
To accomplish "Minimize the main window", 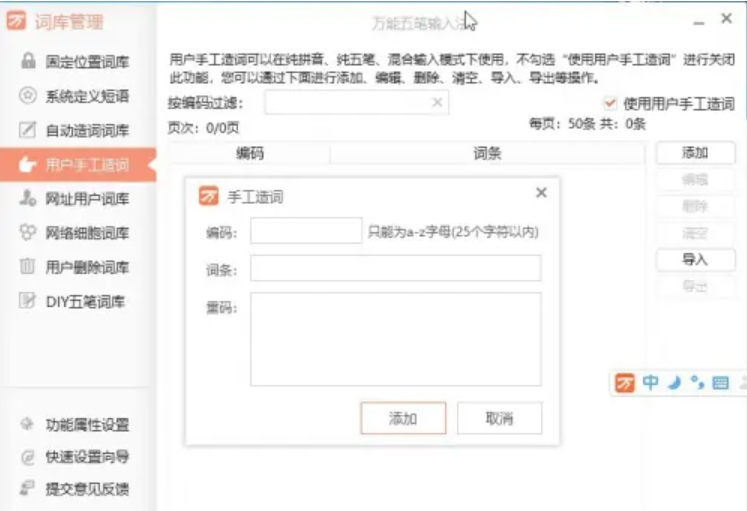I will 699,22.
